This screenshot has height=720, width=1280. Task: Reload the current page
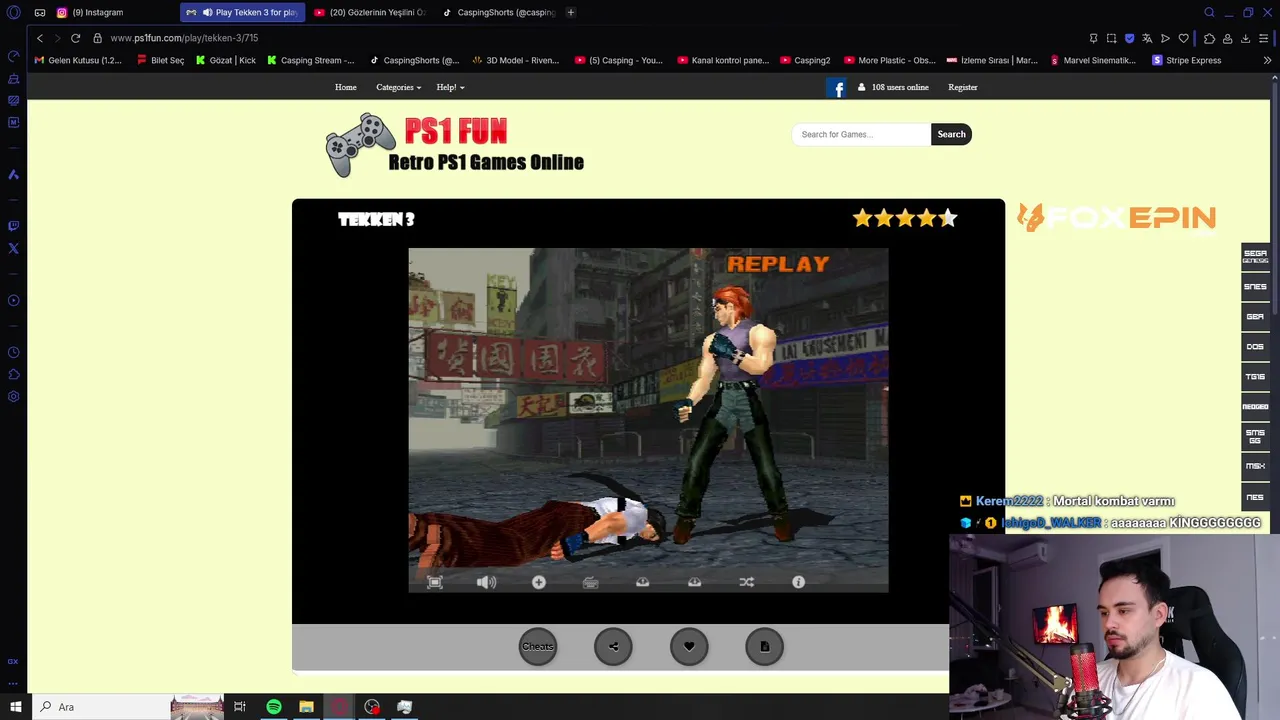(75, 38)
